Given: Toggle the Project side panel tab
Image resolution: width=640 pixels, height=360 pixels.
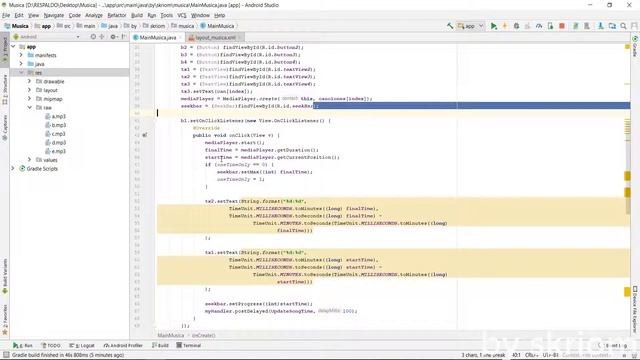Looking at the screenshot, I should tap(5, 49).
